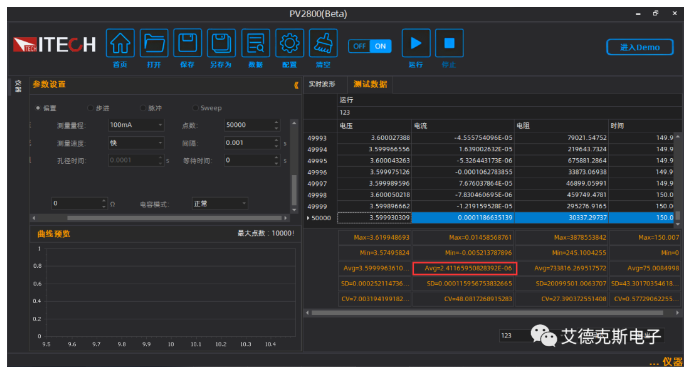The height and width of the screenshot is (373, 689).
Task: Click the 进入Demo button
Action: coord(639,47)
